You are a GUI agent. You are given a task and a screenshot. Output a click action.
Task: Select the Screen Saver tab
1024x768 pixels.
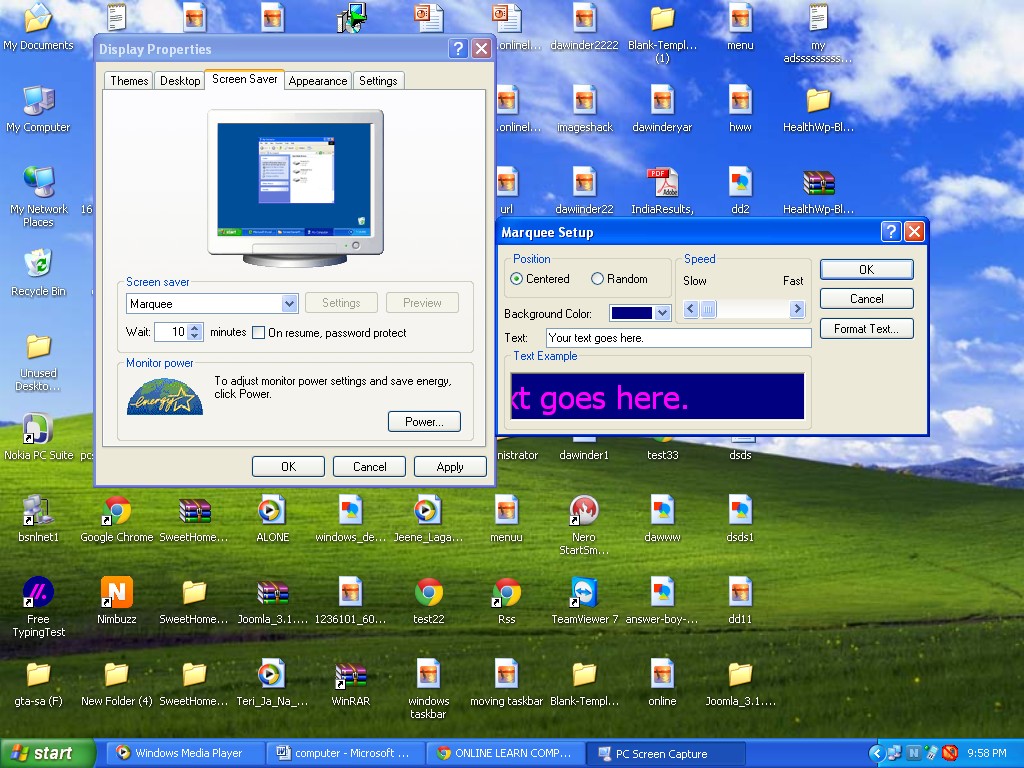pyautogui.click(x=244, y=78)
